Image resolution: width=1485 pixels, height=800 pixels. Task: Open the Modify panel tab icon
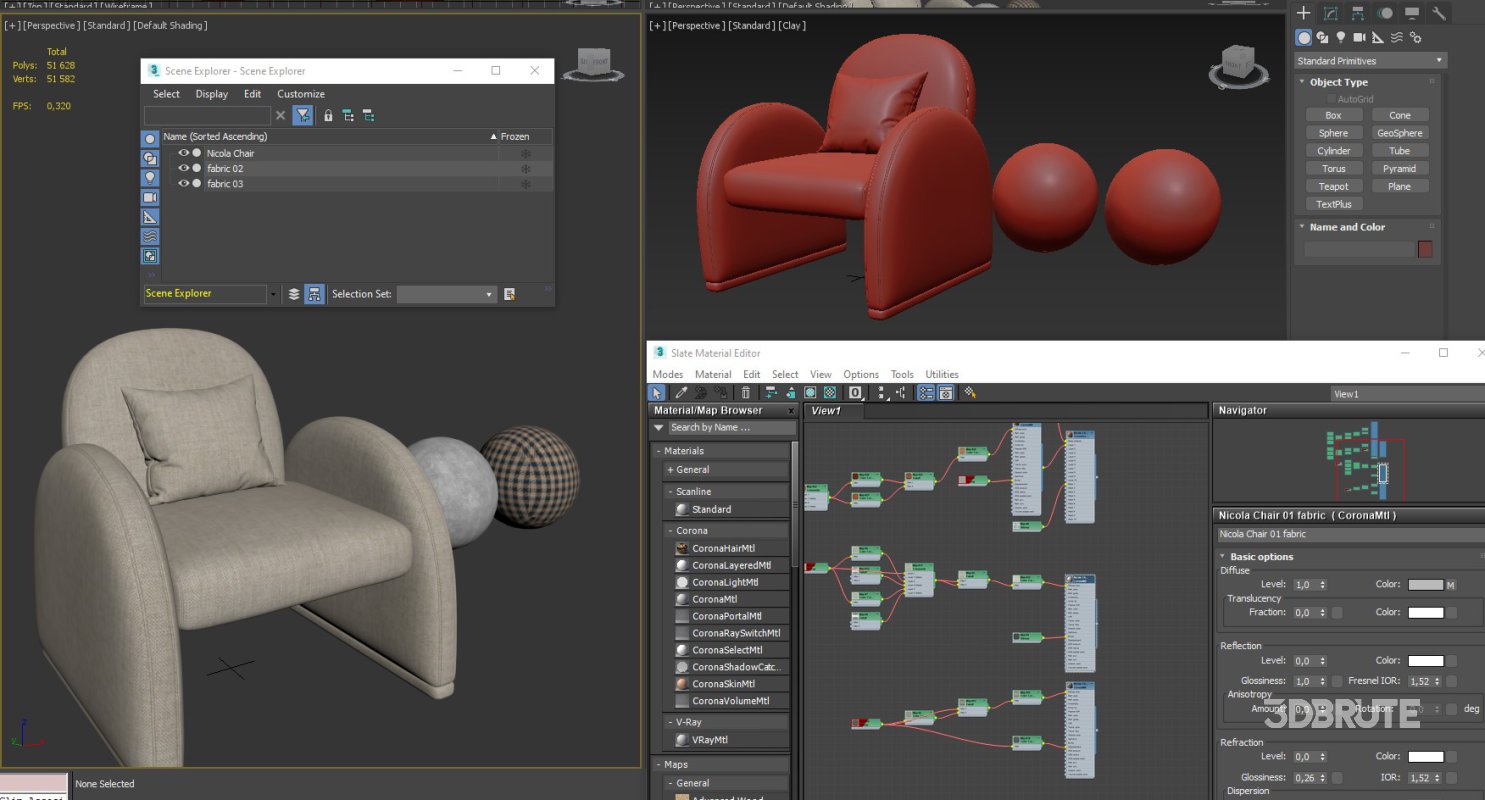1331,13
